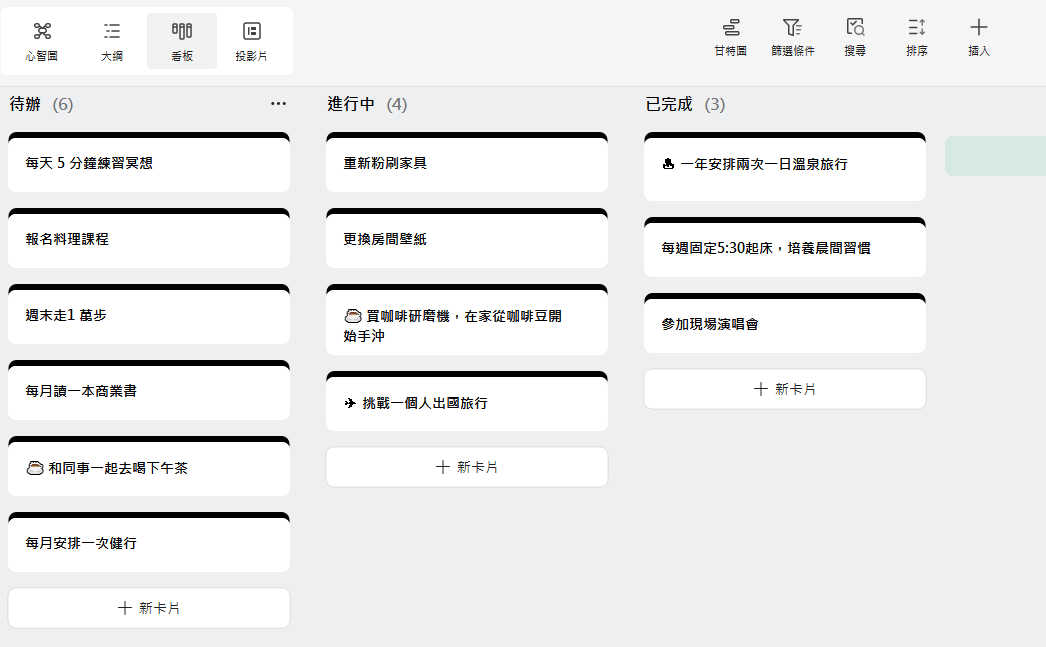Click the green placeholder to add column

(x=995, y=156)
